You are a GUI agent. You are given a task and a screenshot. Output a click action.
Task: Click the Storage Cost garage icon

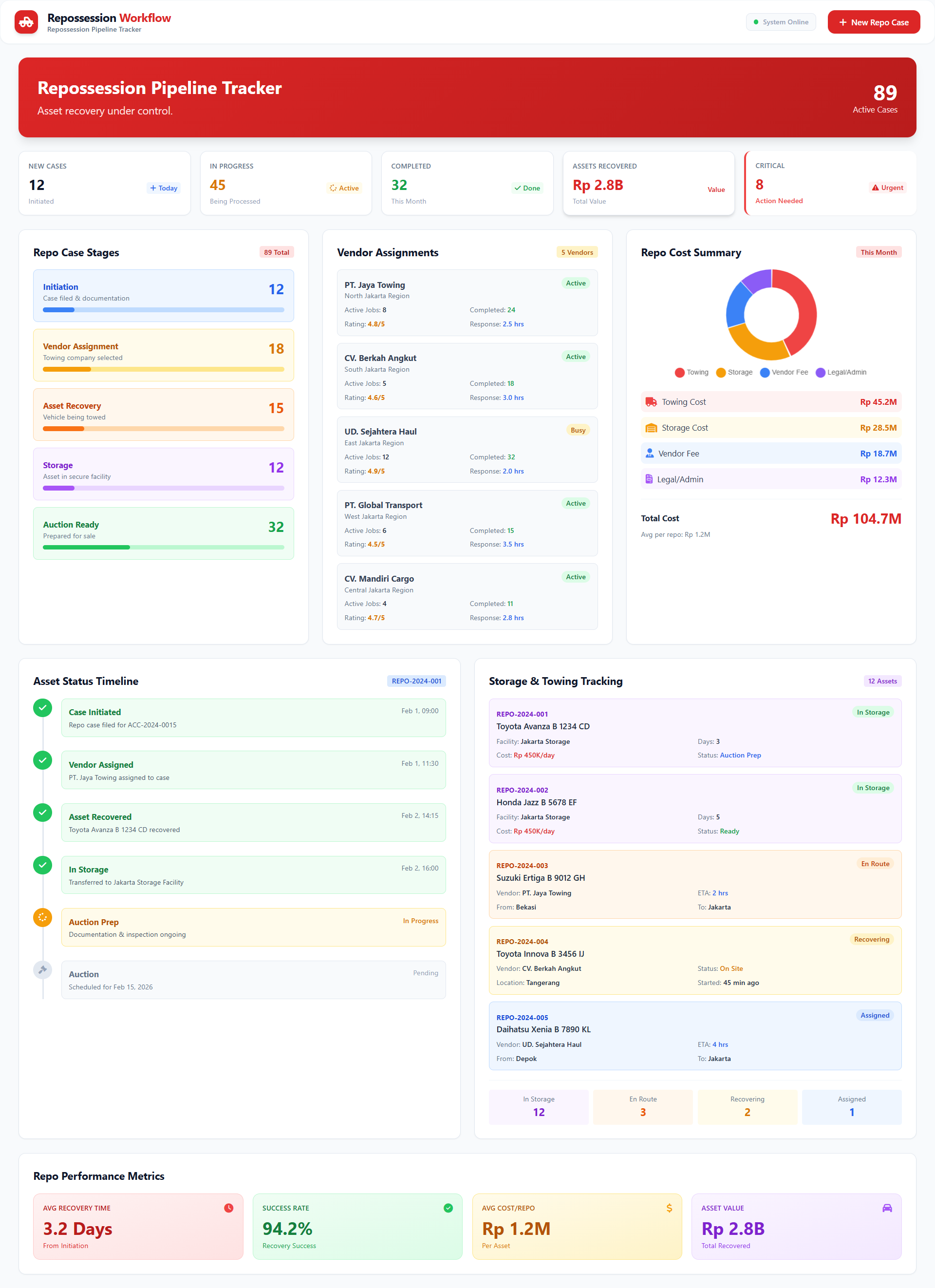click(x=650, y=427)
